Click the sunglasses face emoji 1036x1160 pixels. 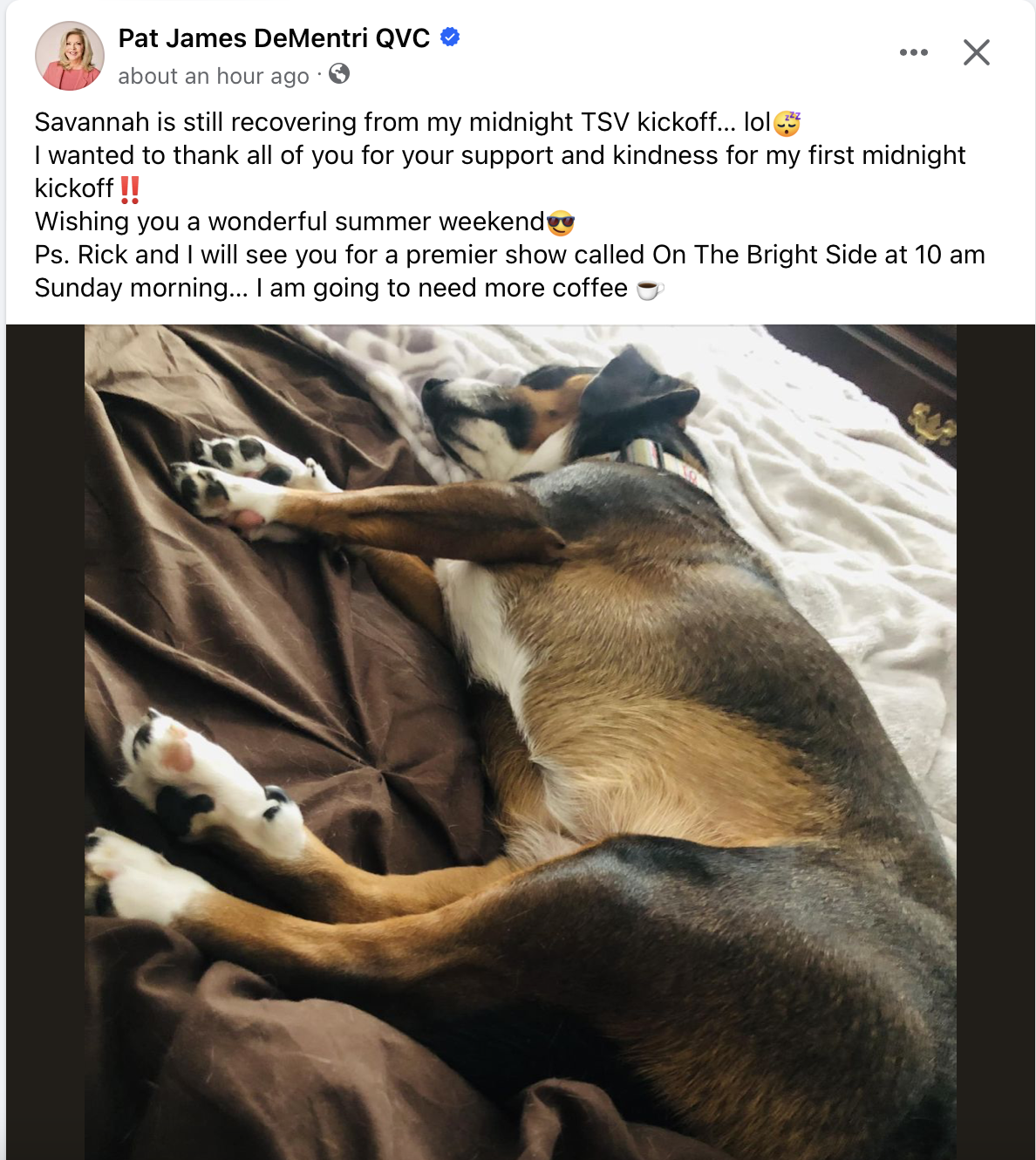coord(561,223)
